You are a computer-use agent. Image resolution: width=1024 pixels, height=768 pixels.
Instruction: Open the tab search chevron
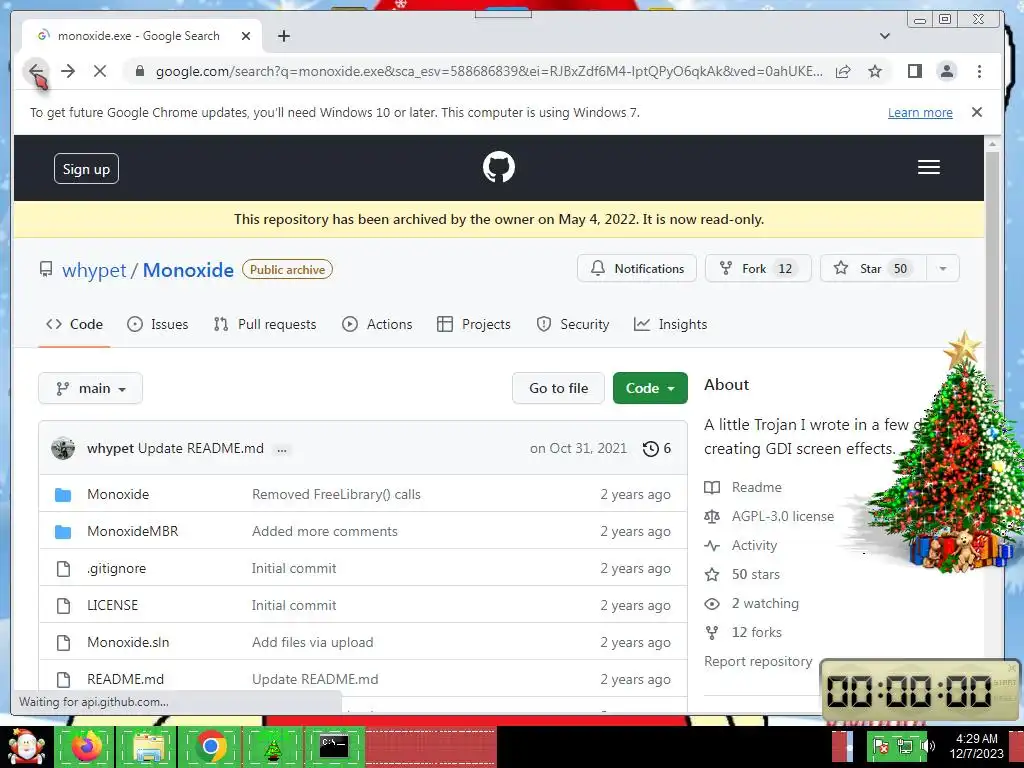click(x=885, y=36)
